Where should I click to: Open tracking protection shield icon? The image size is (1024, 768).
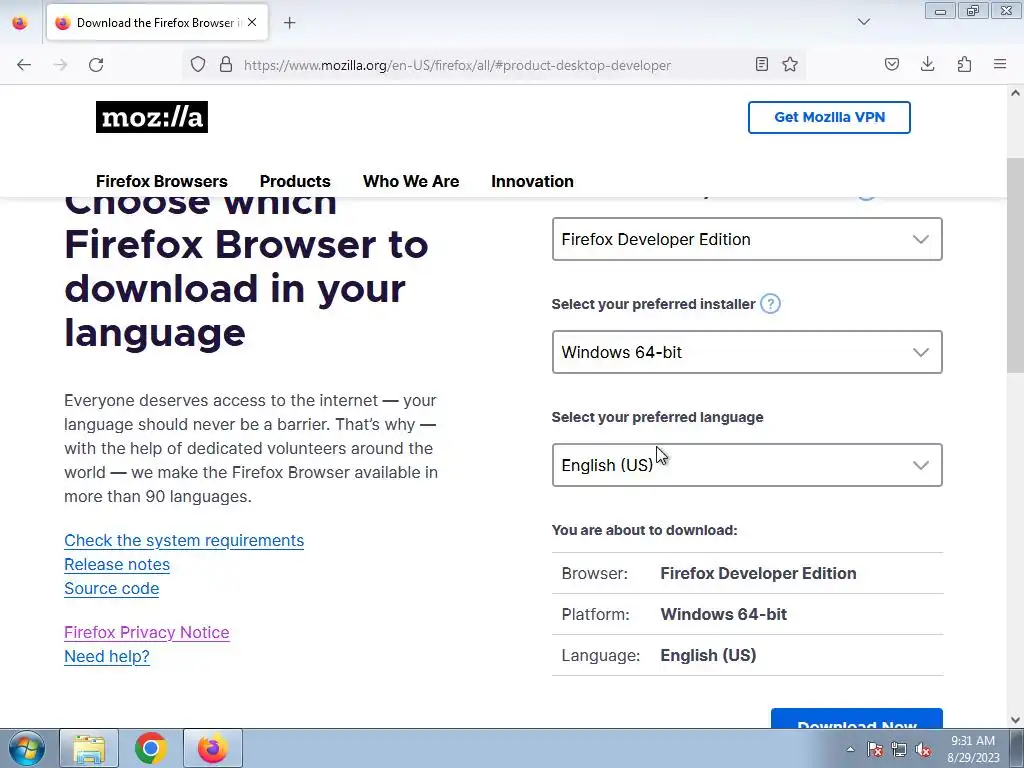click(198, 65)
